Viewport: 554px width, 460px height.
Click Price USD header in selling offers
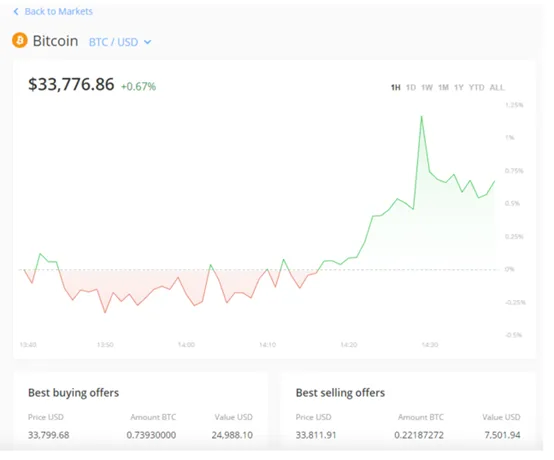click(314, 417)
